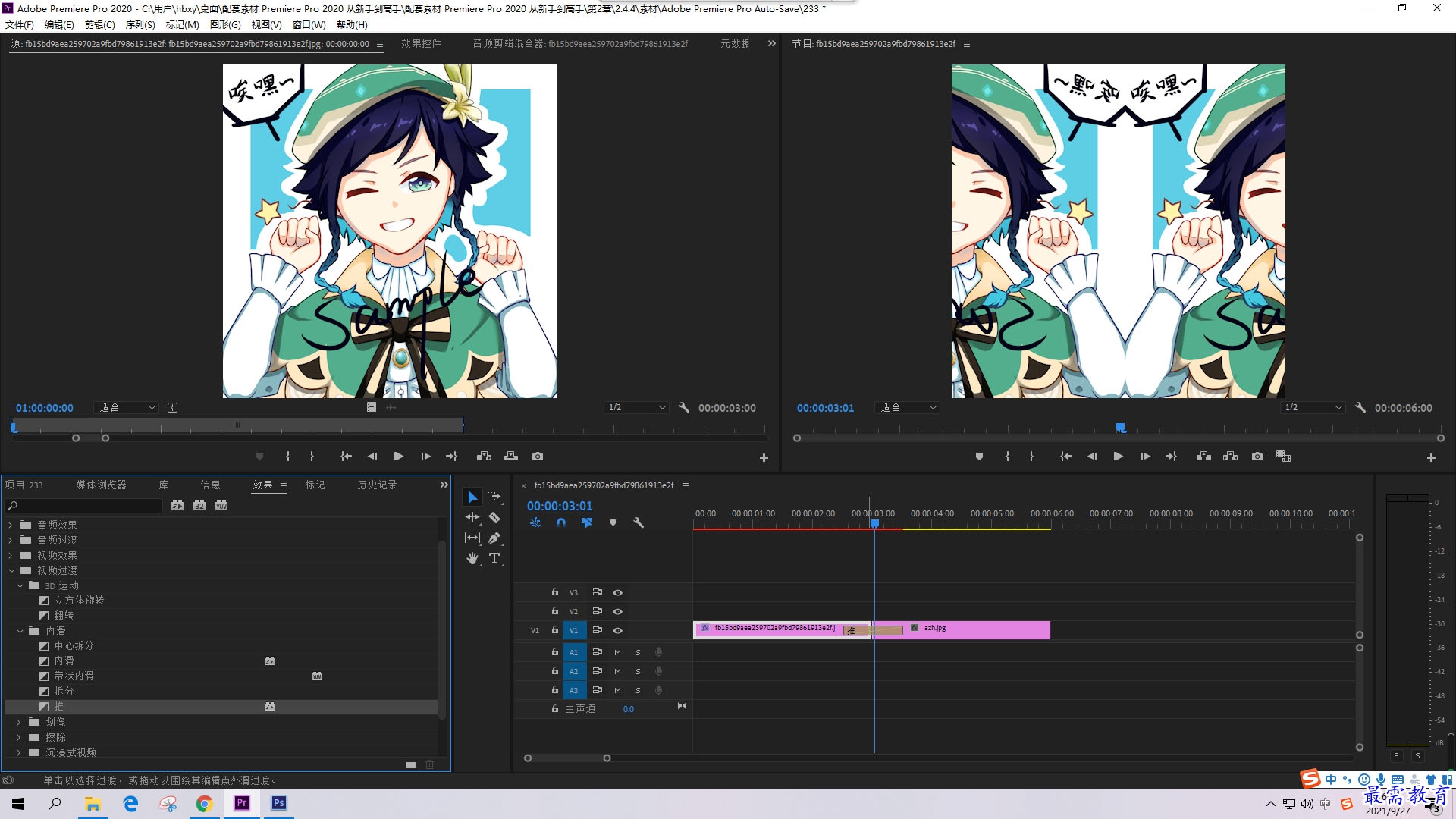This screenshot has height=819, width=1456.
Task: Open Source monitor settings wrench
Action: pyautogui.click(x=684, y=408)
